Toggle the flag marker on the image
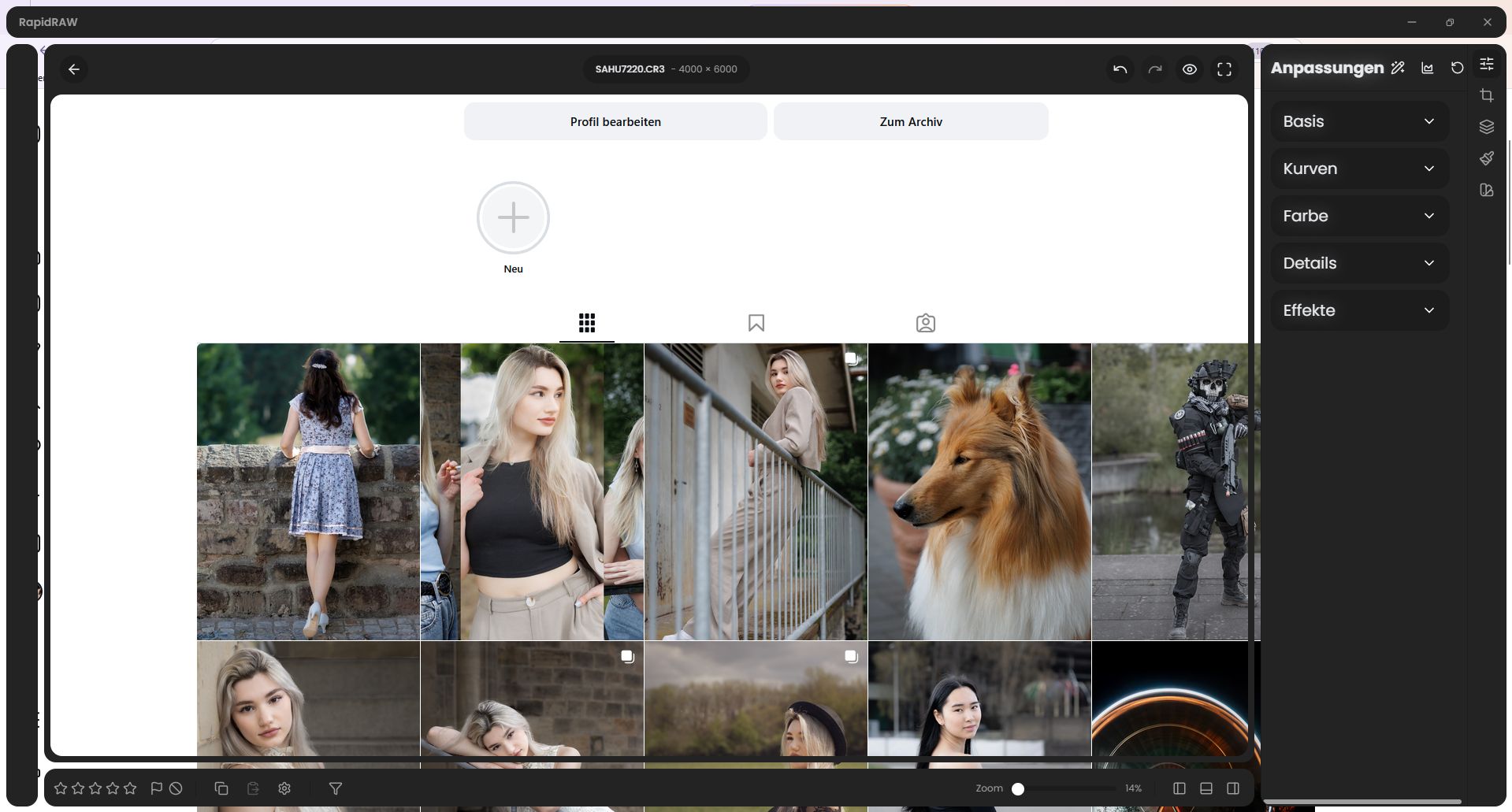 tap(156, 788)
